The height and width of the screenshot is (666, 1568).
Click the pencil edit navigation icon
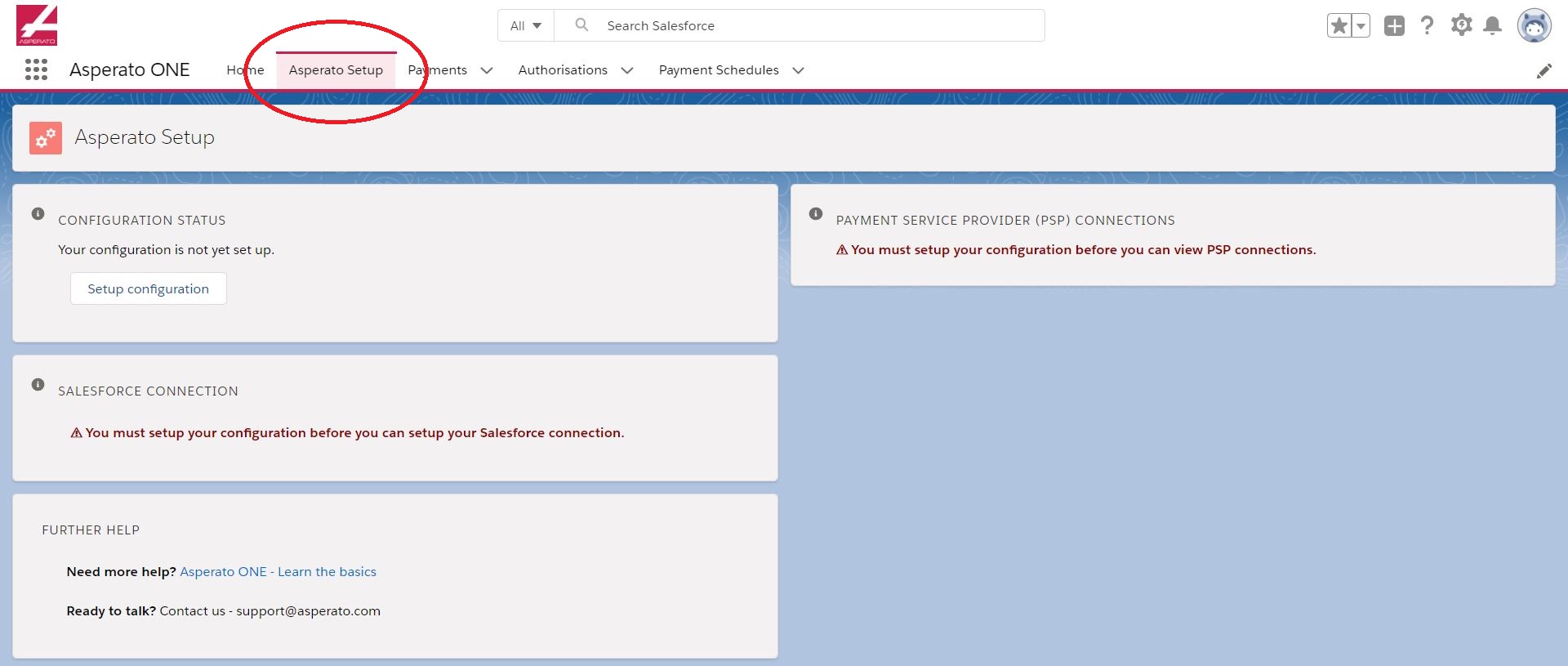point(1543,71)
